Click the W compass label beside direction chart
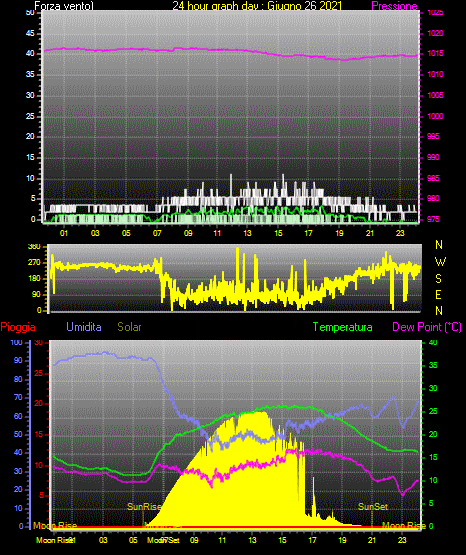This screenshot has width=466, height=555. pos(440,262)
